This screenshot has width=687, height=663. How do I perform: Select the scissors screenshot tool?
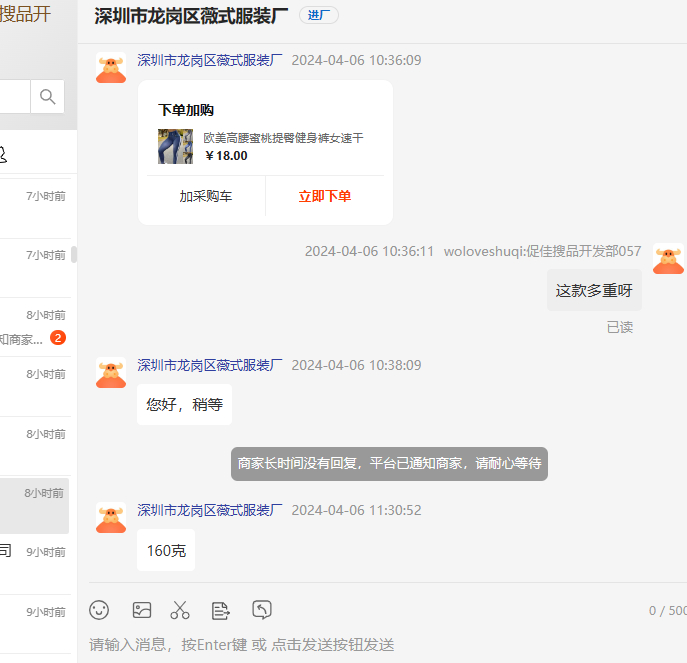click(x=180, y=610)
